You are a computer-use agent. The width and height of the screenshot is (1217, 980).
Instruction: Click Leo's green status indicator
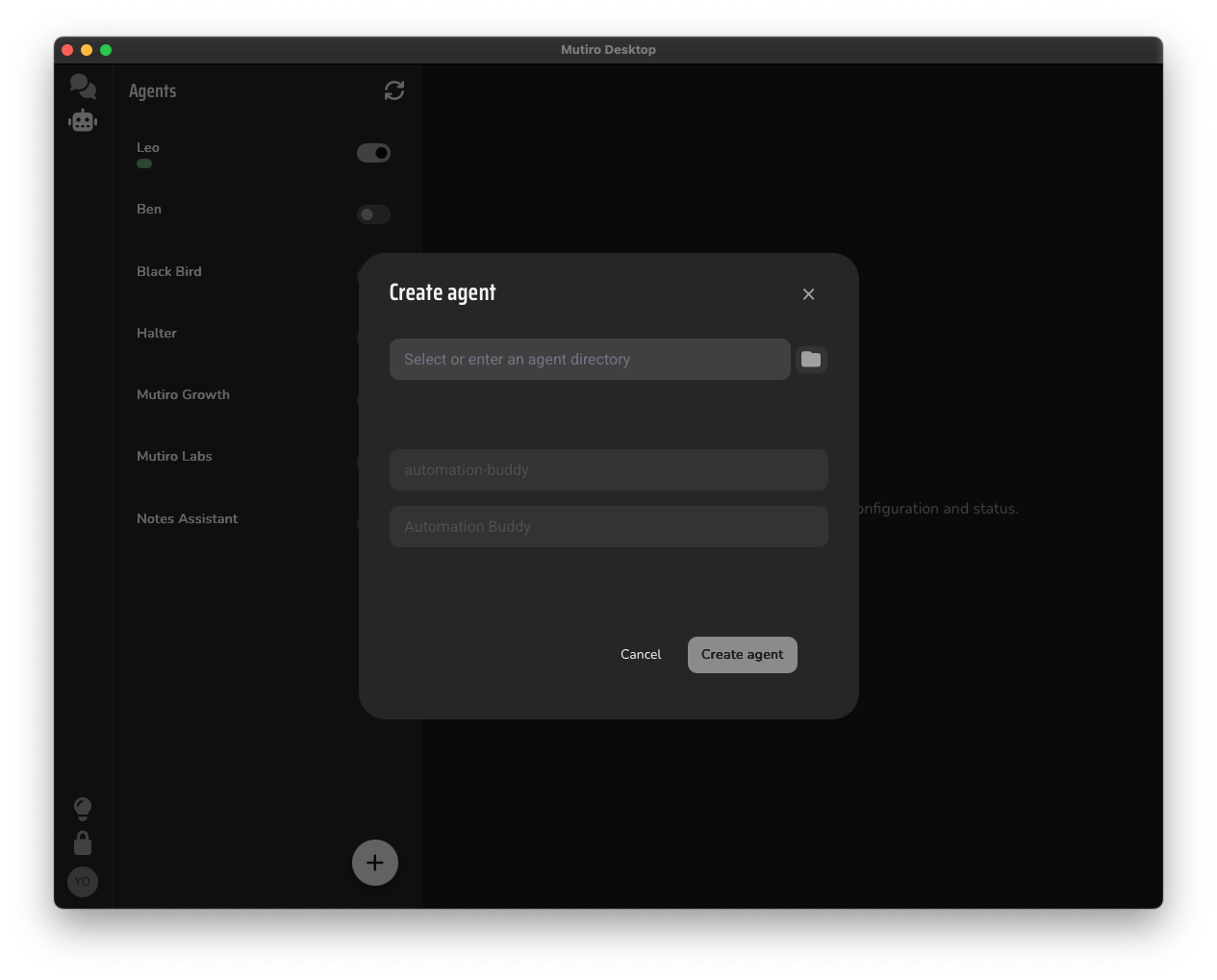coord(144,163)
